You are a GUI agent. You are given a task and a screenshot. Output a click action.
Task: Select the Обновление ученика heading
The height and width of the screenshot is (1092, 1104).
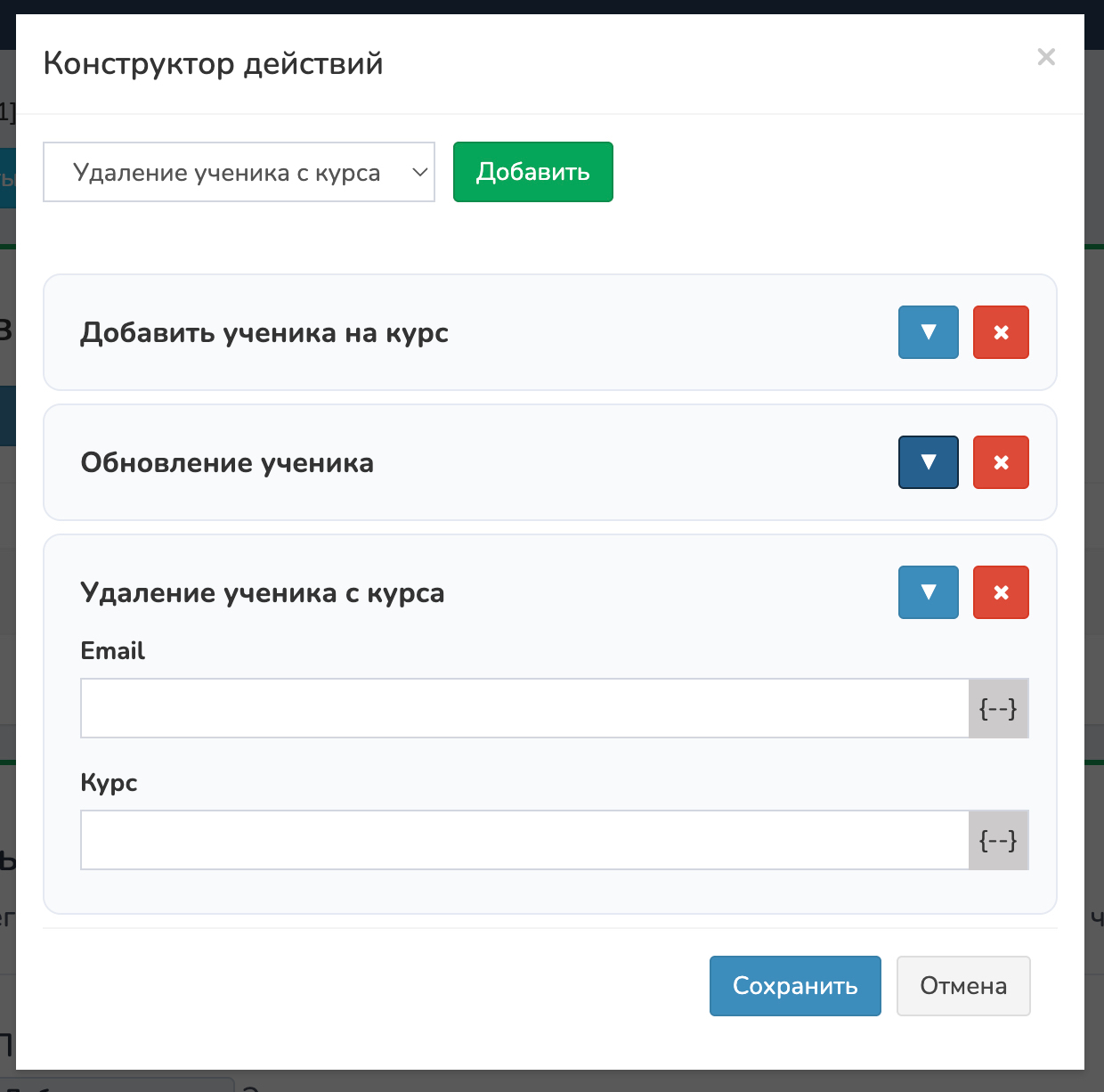[x=227, y=463]
